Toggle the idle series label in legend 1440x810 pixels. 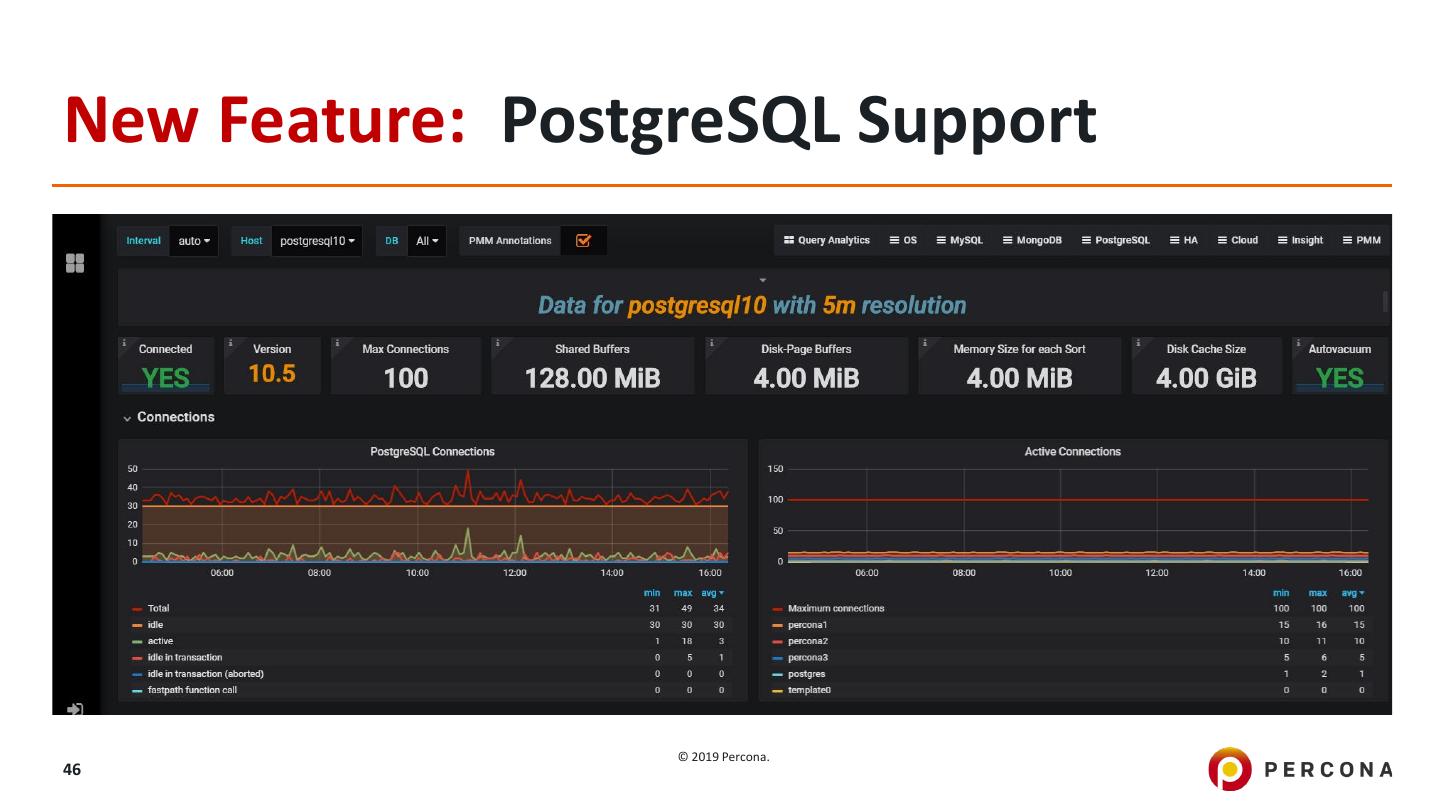pyautogui.click(x=155, y=625)
